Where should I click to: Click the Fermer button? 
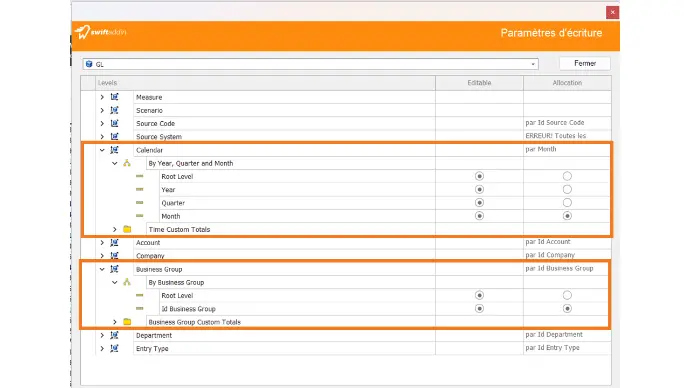click(x=585, y=63)
